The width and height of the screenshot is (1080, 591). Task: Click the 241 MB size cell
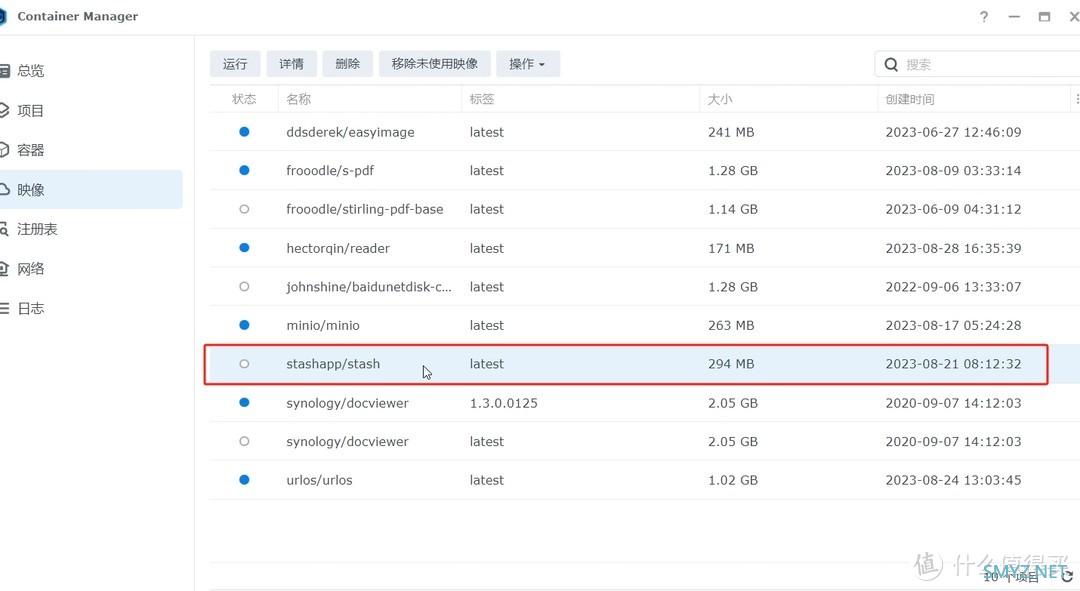(x=731, y=132)
